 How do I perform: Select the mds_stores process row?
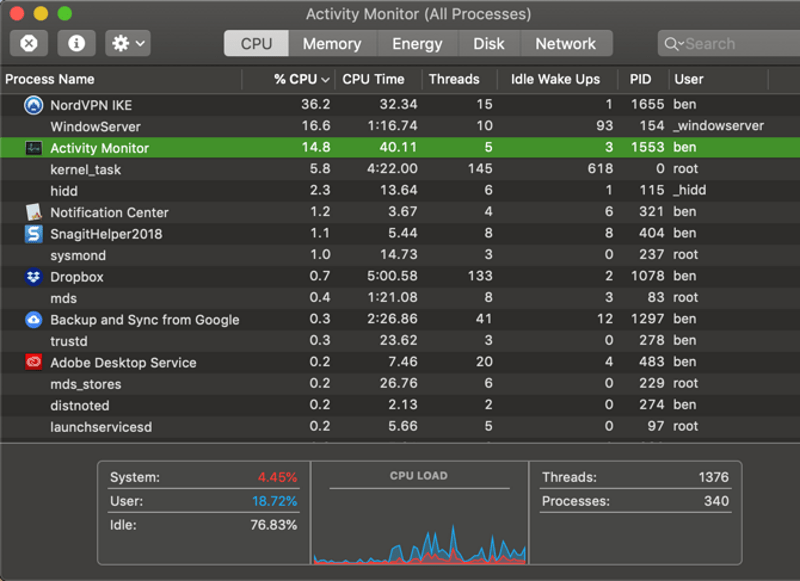(400, 383)
